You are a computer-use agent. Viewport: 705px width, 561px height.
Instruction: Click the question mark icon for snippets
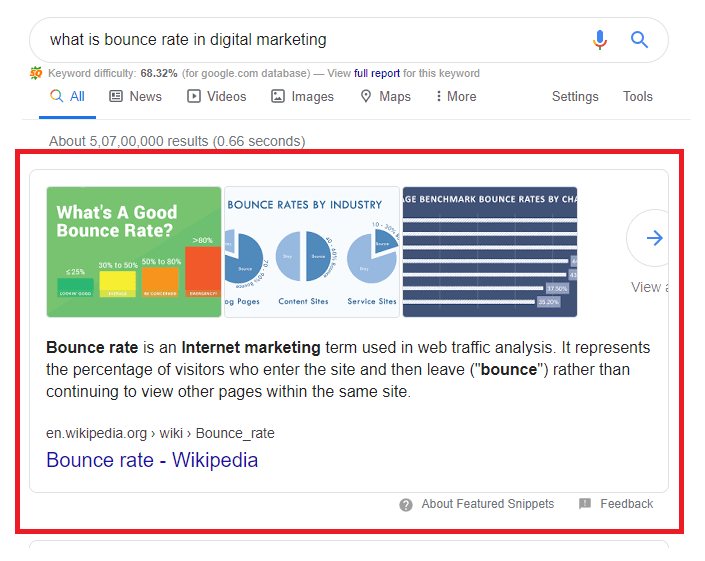point(406,505)
